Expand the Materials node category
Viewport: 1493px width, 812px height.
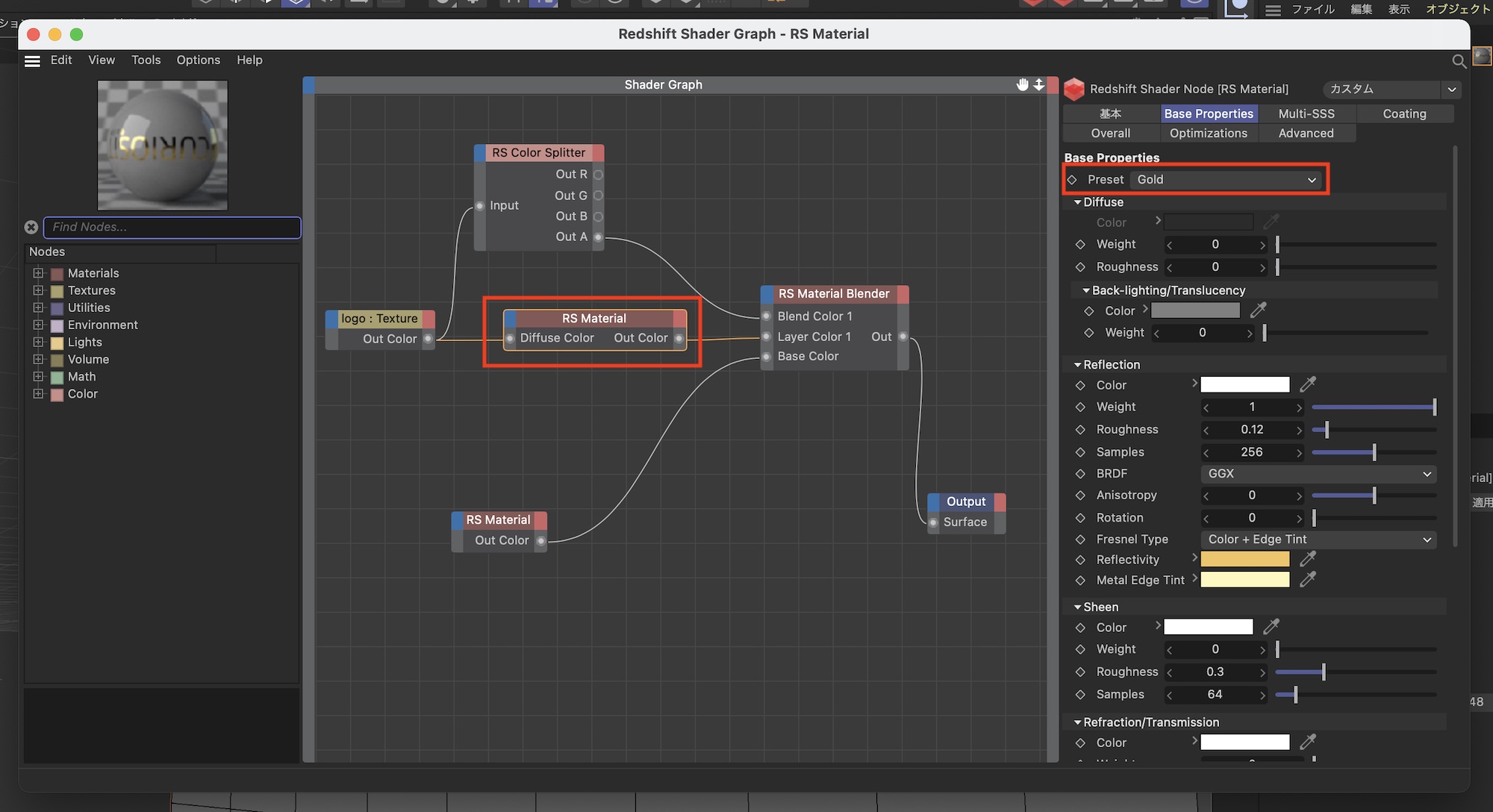coord(38,273)
